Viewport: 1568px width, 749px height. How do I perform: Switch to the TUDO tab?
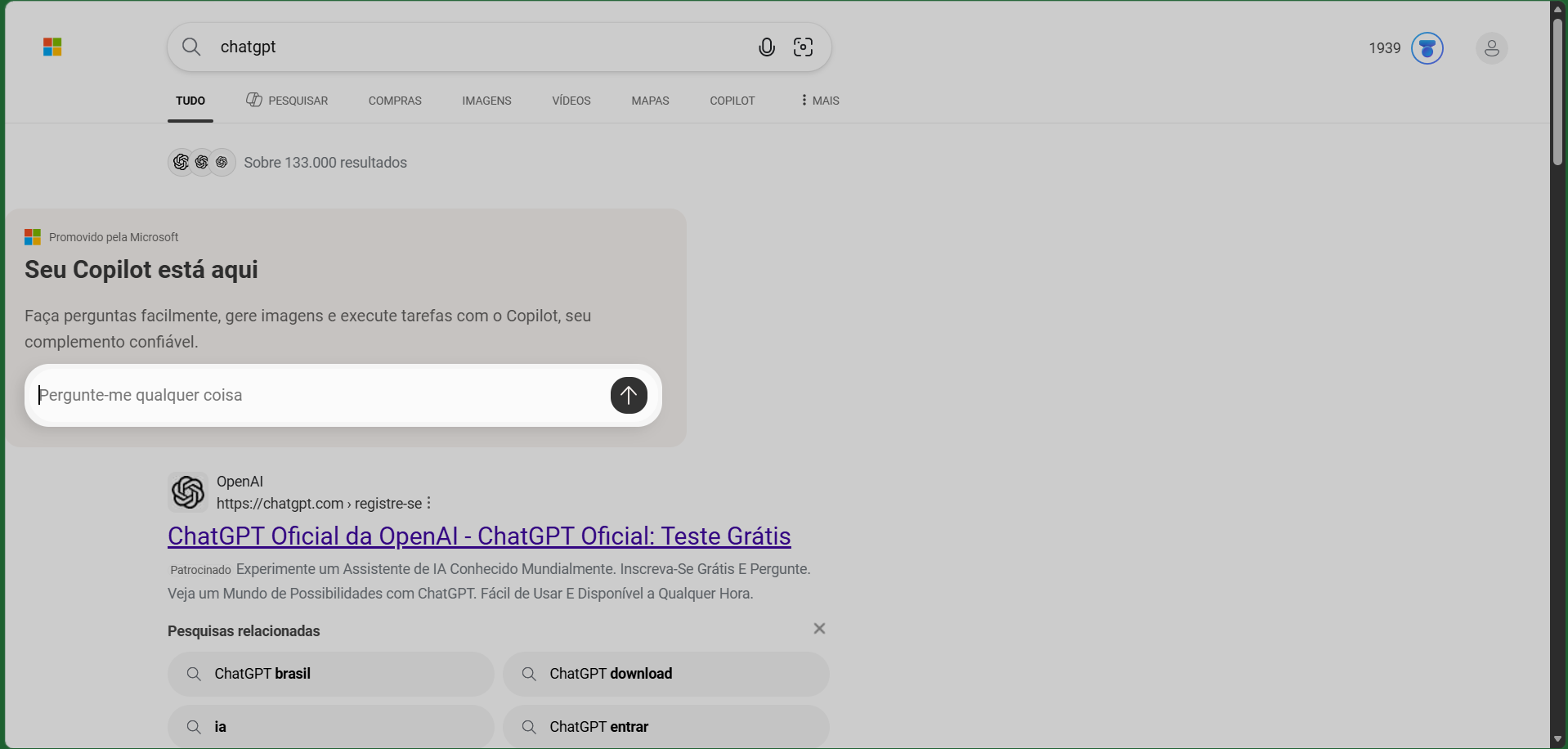coord(190,101)
